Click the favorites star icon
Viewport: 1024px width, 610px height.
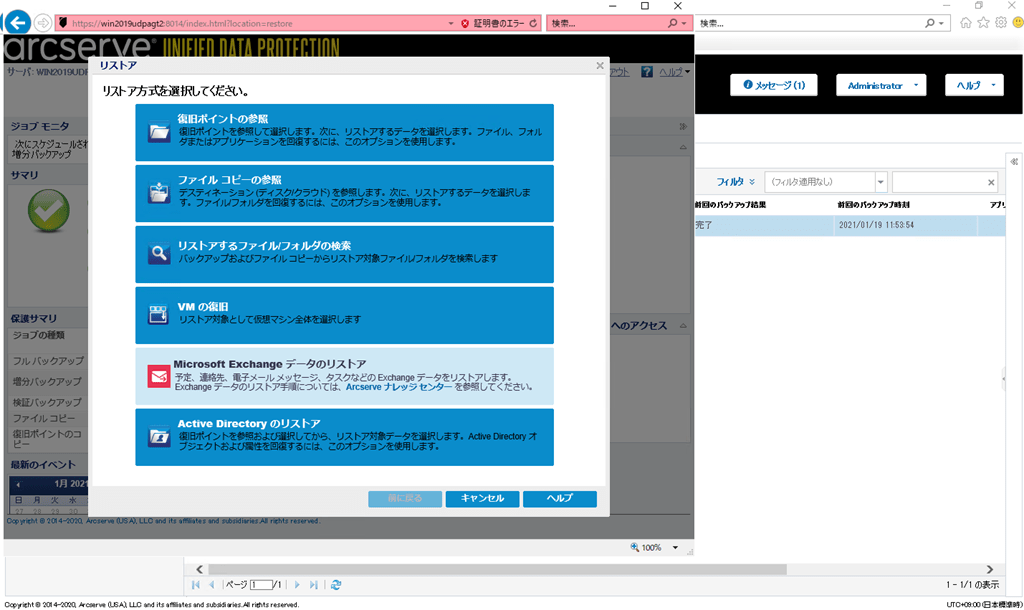click(x=983, y=23)
